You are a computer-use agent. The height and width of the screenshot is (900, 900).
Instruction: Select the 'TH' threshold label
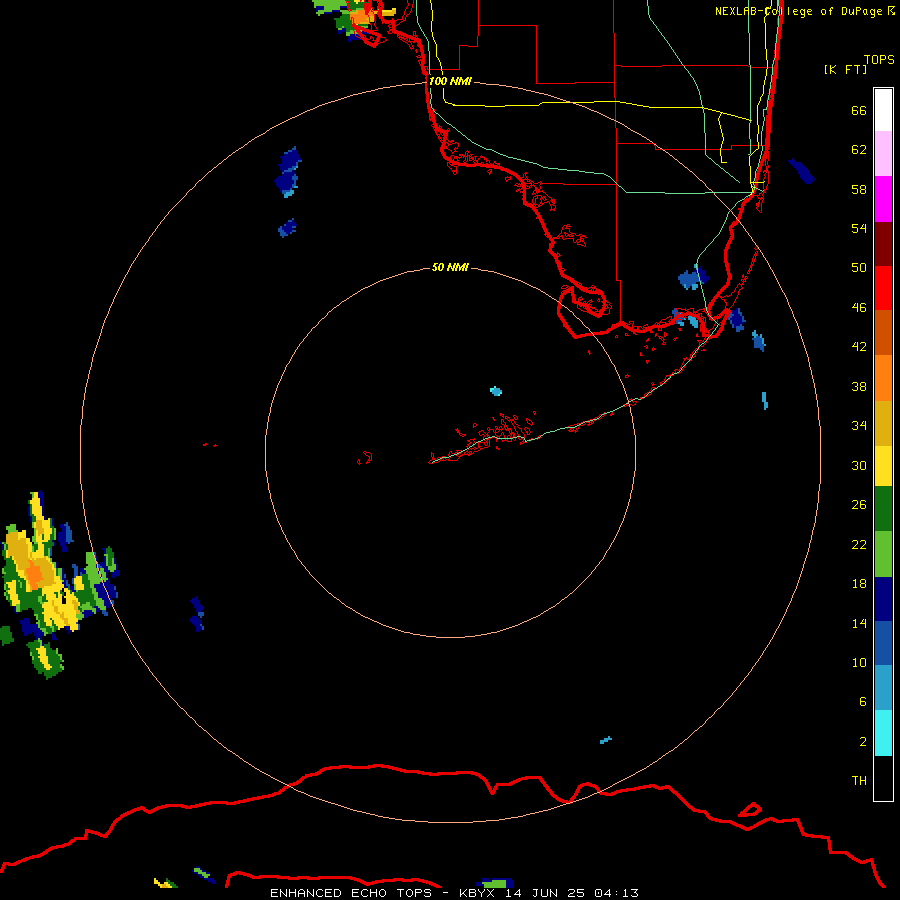point(859,781)
